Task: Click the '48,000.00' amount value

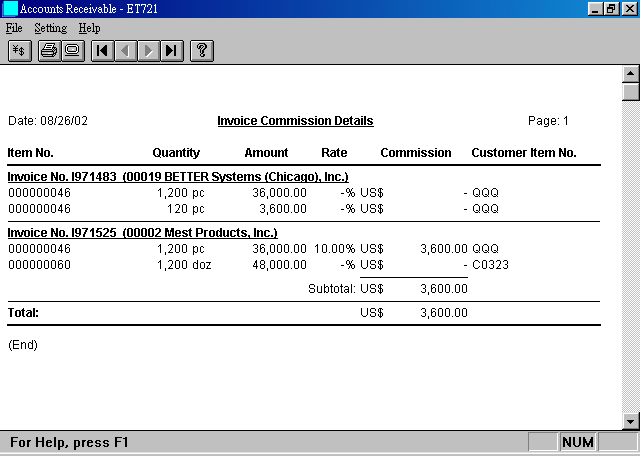Action: pos(279,265)
